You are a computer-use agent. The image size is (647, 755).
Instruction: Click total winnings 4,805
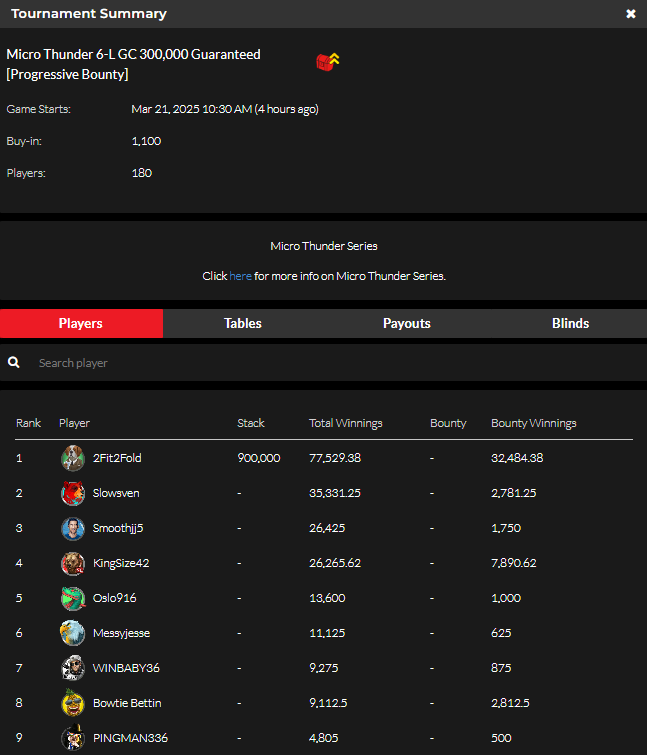(324, 738)
